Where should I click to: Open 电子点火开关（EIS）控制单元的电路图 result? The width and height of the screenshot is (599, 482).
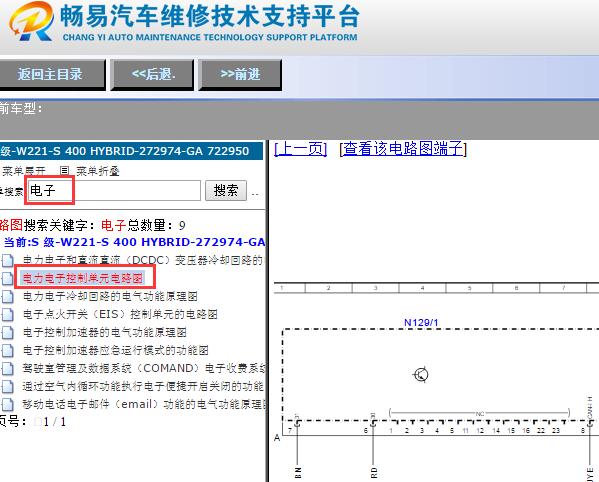coord(120,314)
